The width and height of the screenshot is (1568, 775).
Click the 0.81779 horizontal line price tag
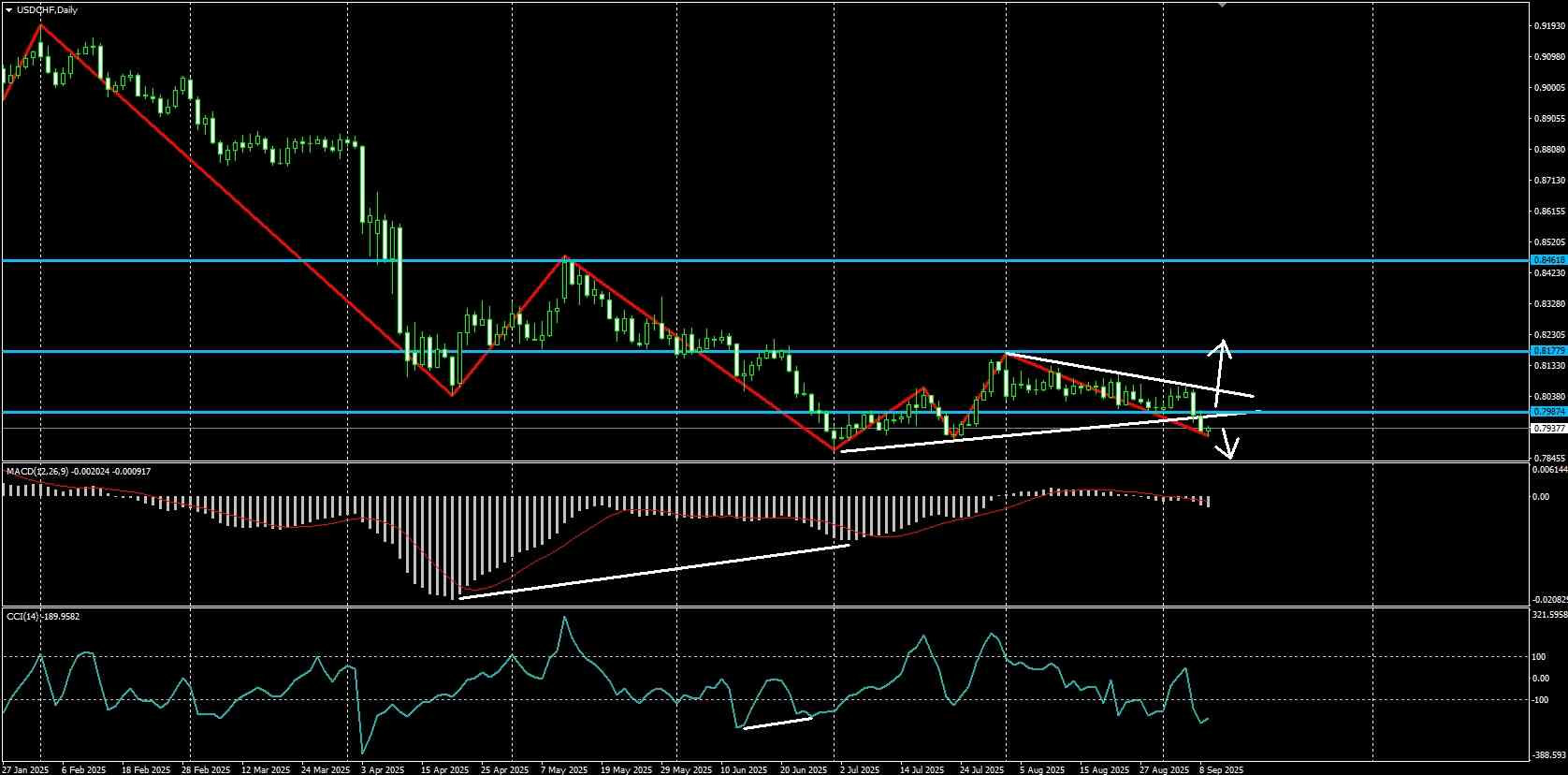coord(1548,351)
